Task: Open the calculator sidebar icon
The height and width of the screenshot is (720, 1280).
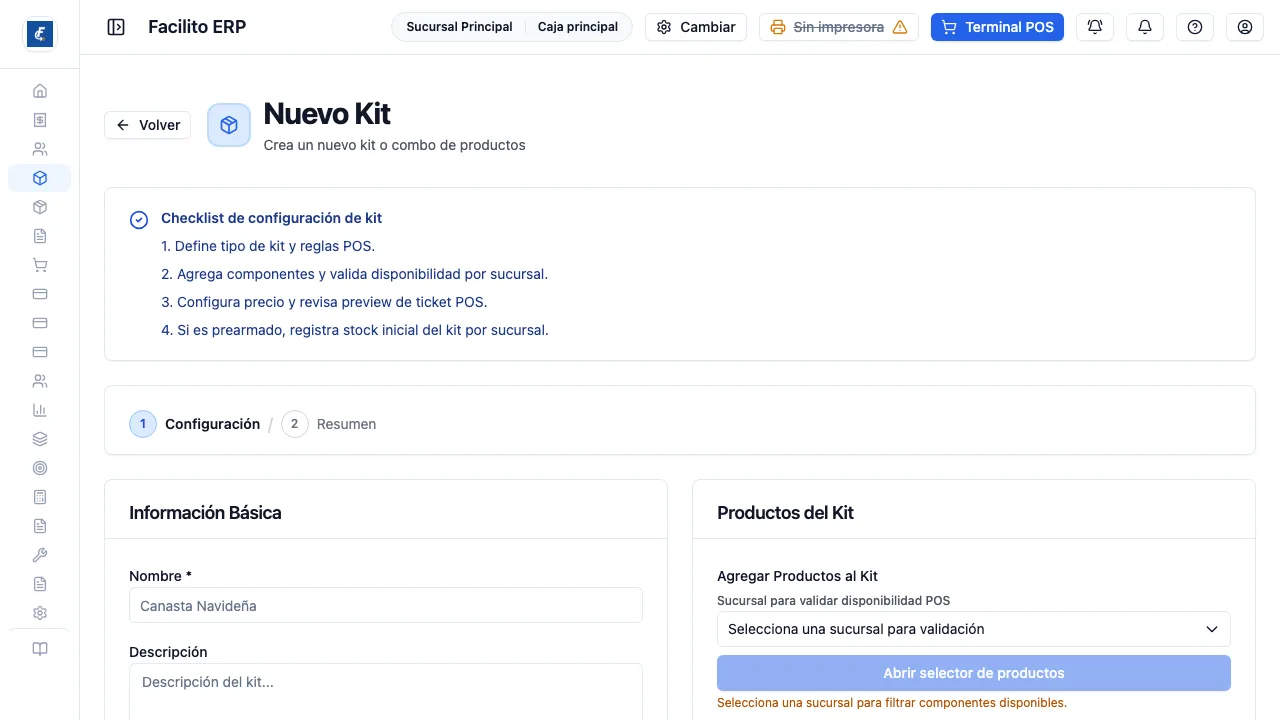Action: [x=40, y=497]
